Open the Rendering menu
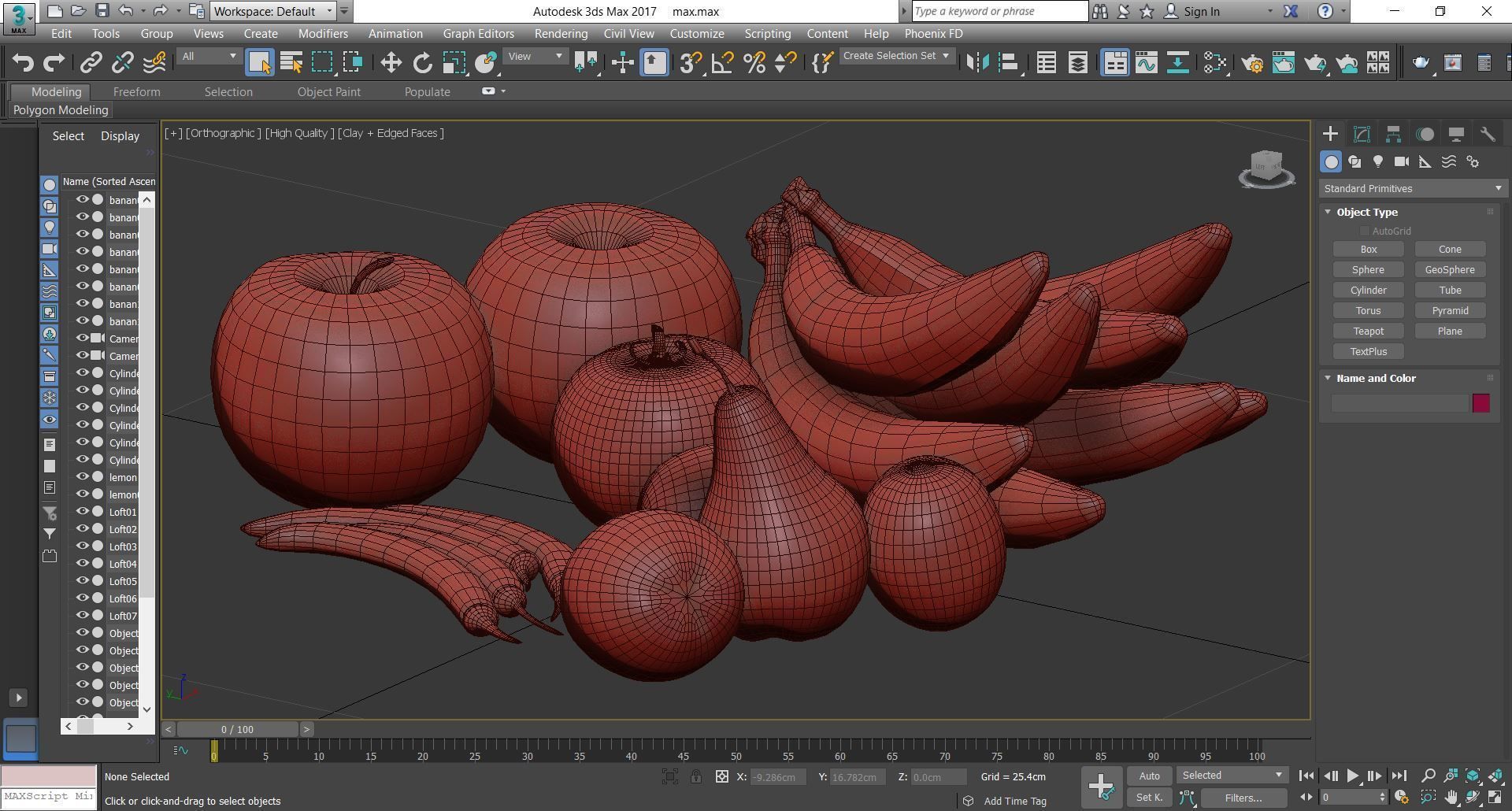Screen dimensions: 1512x811 [x=561, y=34]
